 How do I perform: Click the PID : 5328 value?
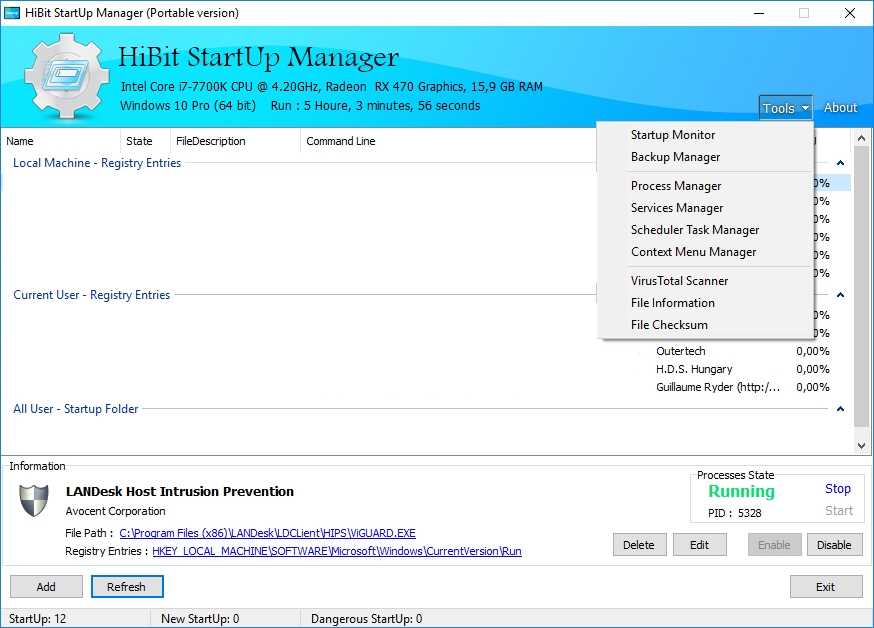point(735,513)
